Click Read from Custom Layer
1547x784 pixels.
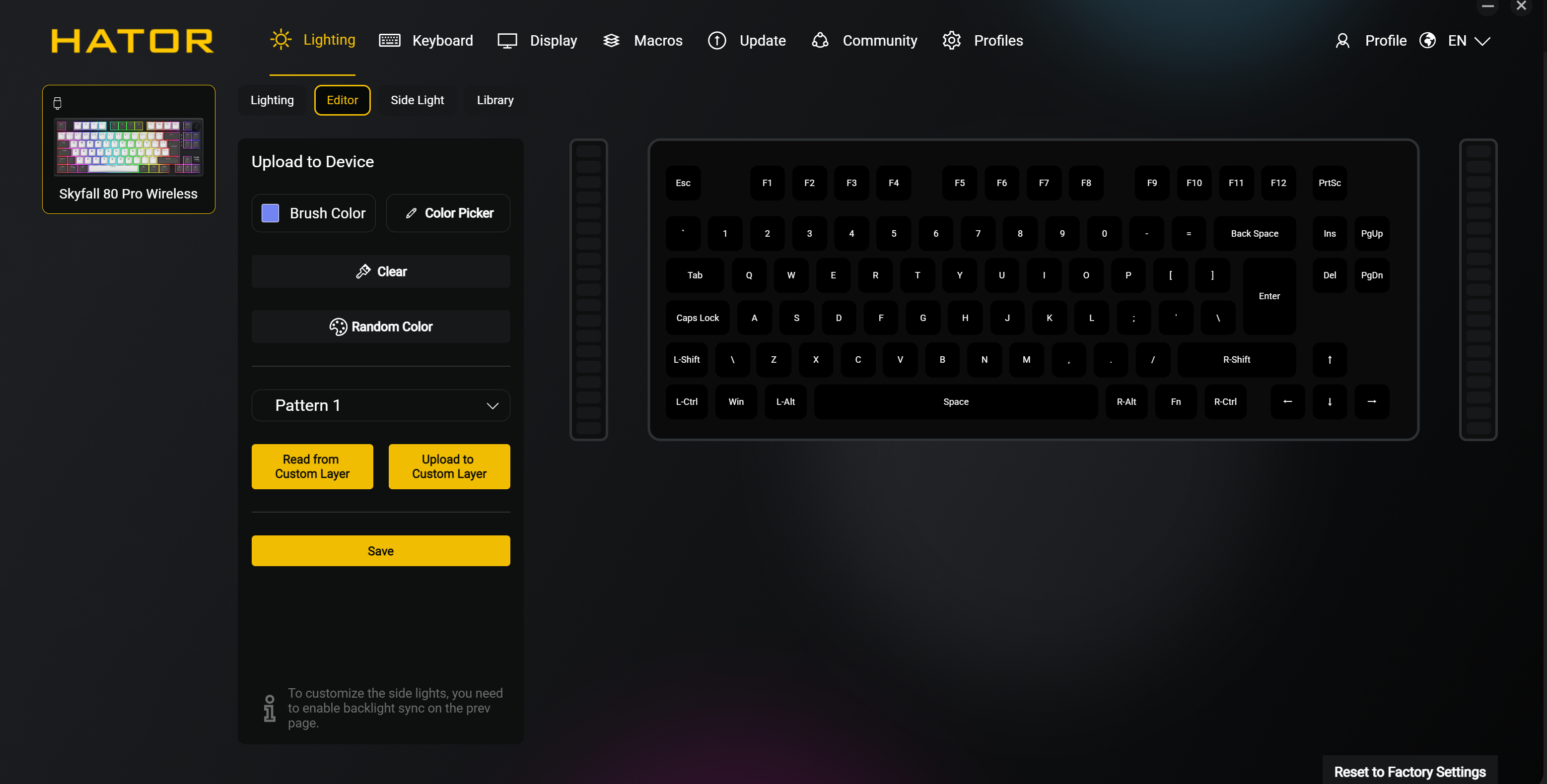tap(312, 466)
